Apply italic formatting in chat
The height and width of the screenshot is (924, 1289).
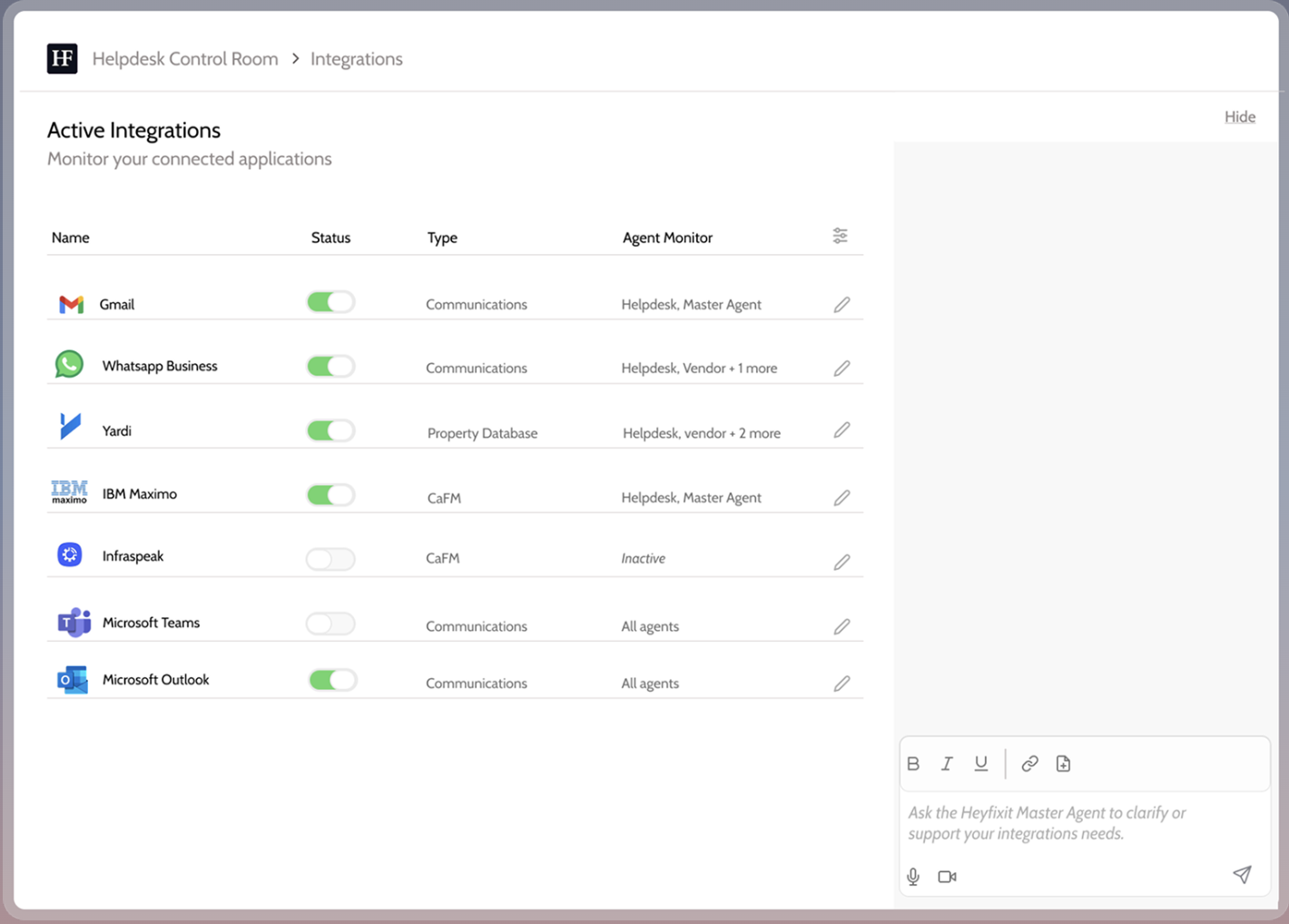pyautogui.click(x=947, y=763)
